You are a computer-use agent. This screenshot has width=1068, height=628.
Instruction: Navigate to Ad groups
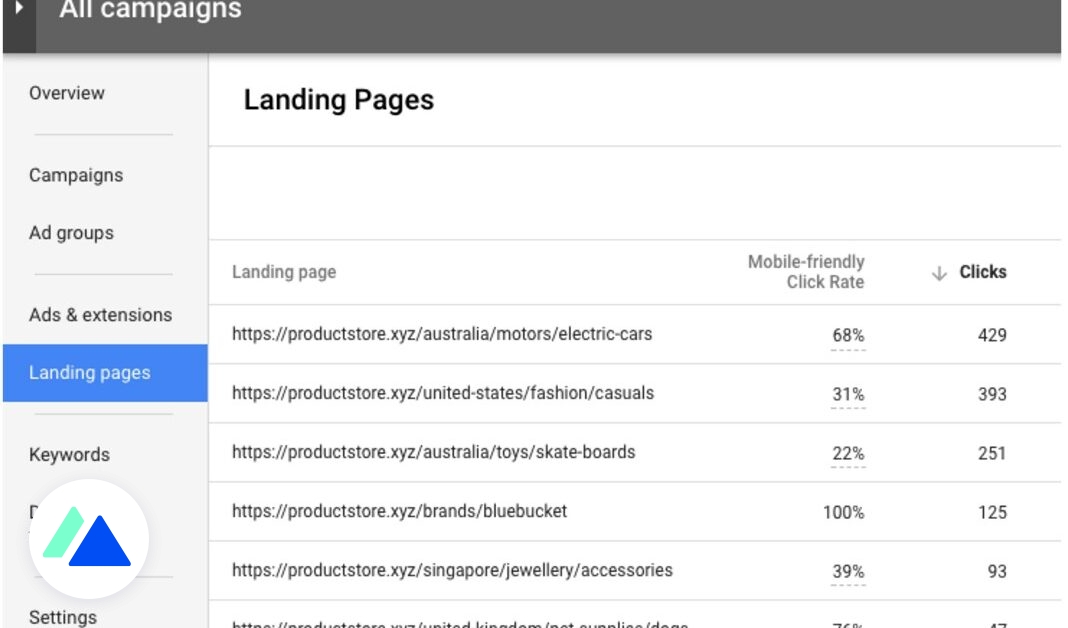click(x=69, y=232)
